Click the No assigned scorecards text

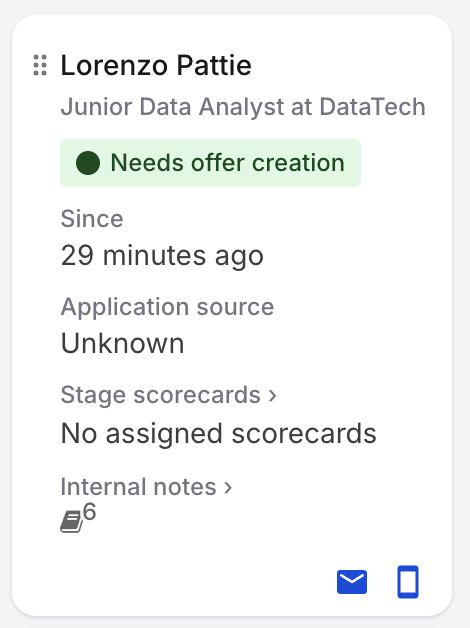219,434
